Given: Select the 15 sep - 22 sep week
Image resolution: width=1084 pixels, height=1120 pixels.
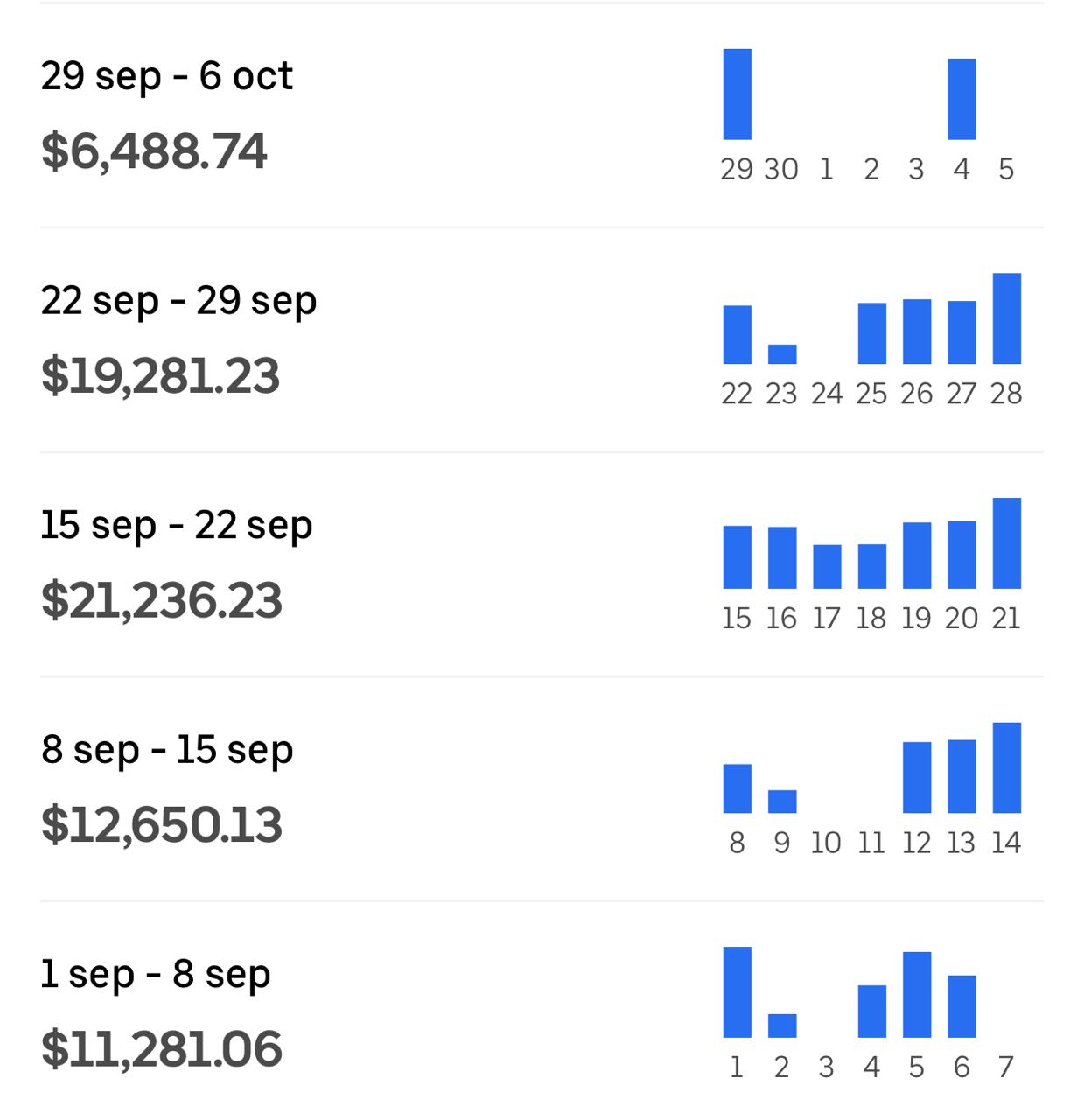Looking at the screenshot, I should (177, 526).
